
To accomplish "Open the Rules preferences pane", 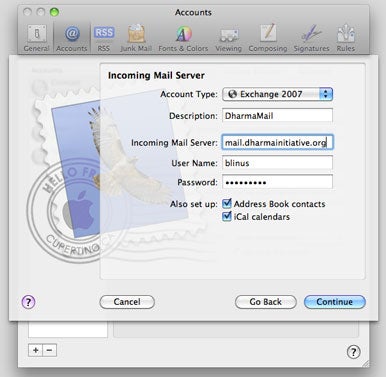I will click(346, 38).
